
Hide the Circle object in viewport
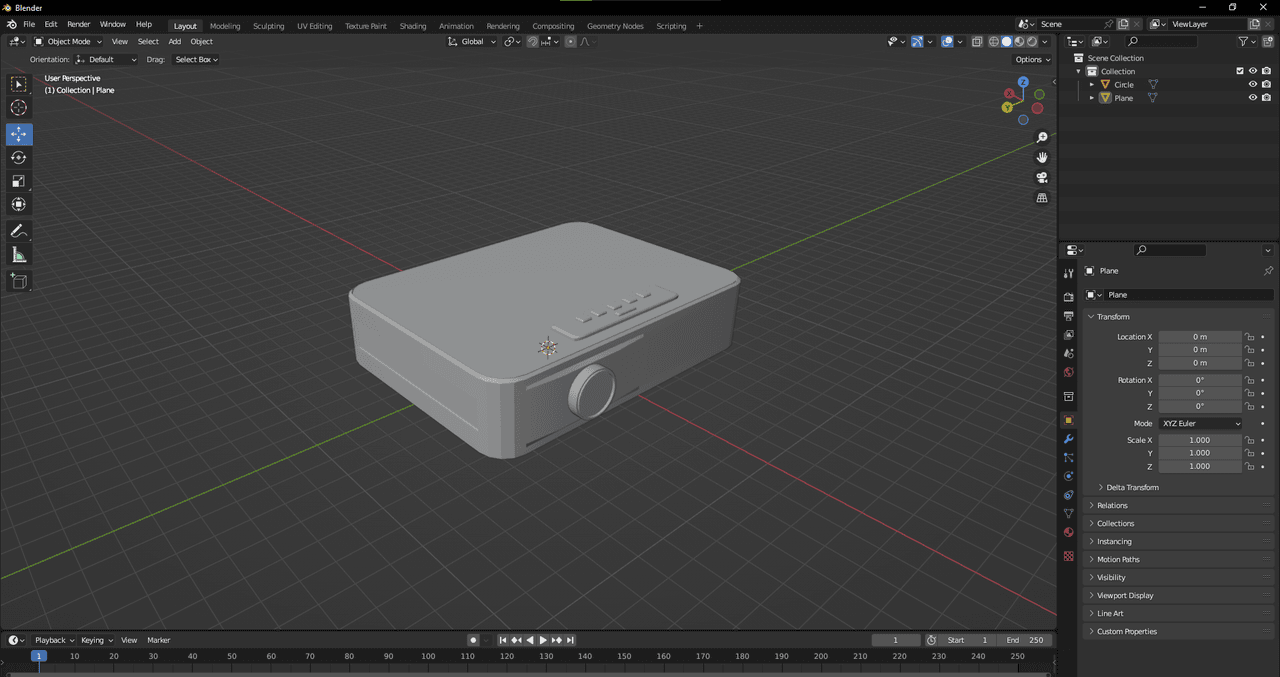coord(1252,85)
